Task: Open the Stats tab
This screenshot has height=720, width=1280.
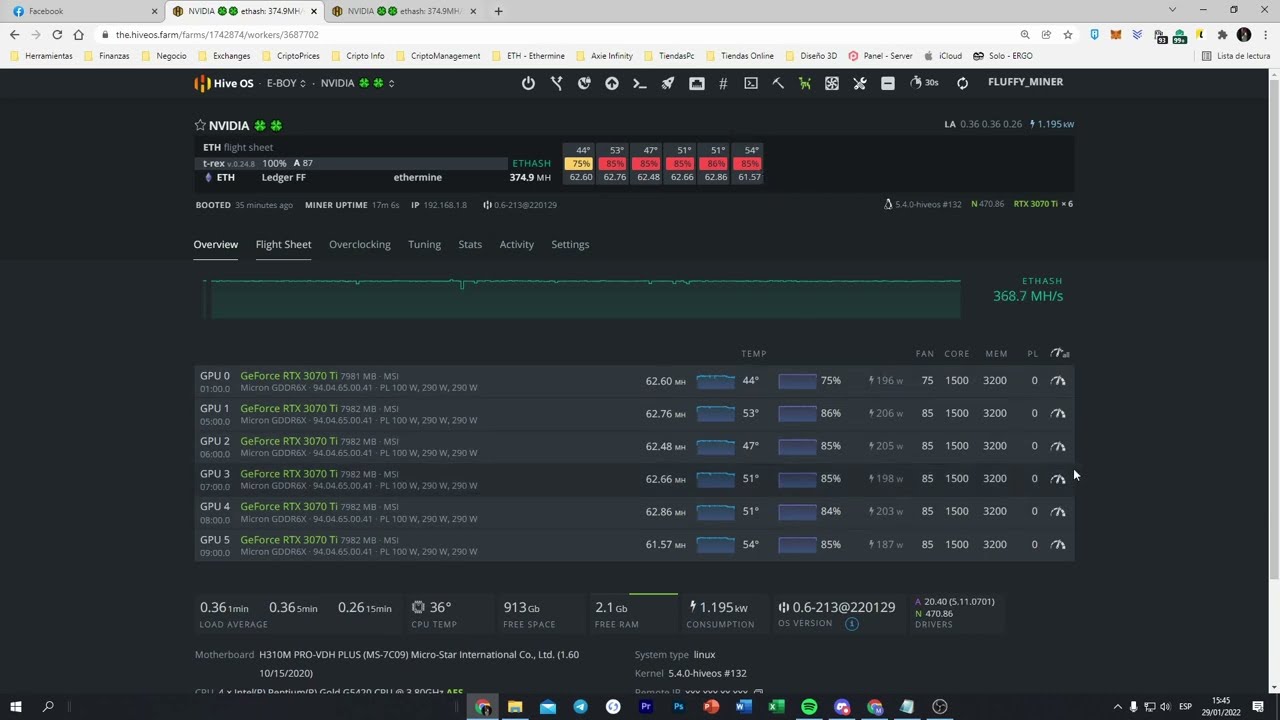Action: pyautogui.click(x=470, y=244)
